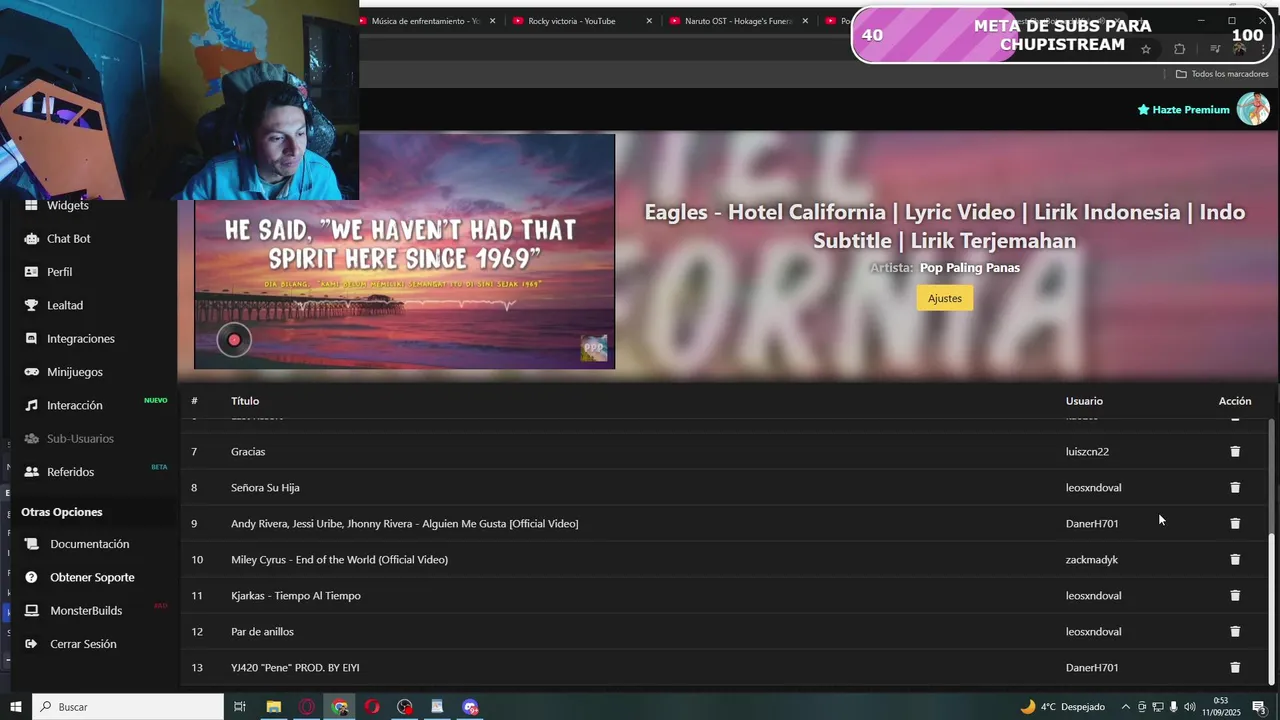Click the Ajustes button
This screenshot has height=720, width=1280.
(945, 298)
